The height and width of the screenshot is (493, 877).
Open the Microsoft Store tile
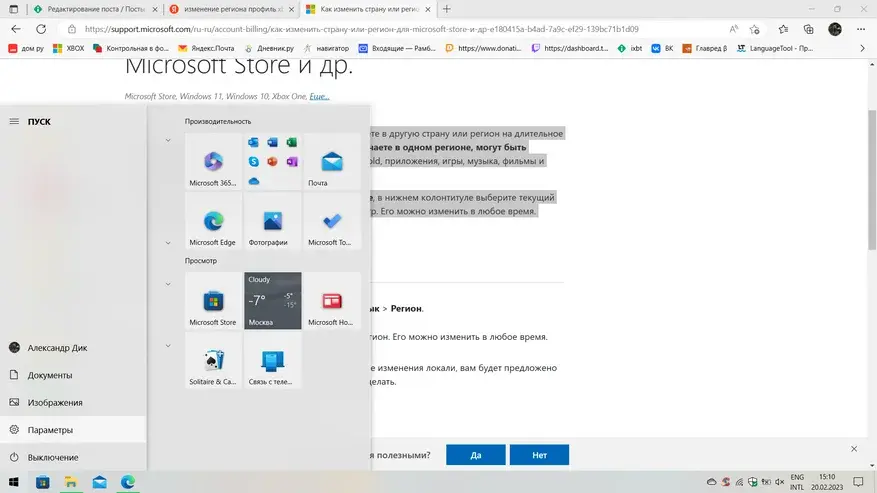(213, 301)
